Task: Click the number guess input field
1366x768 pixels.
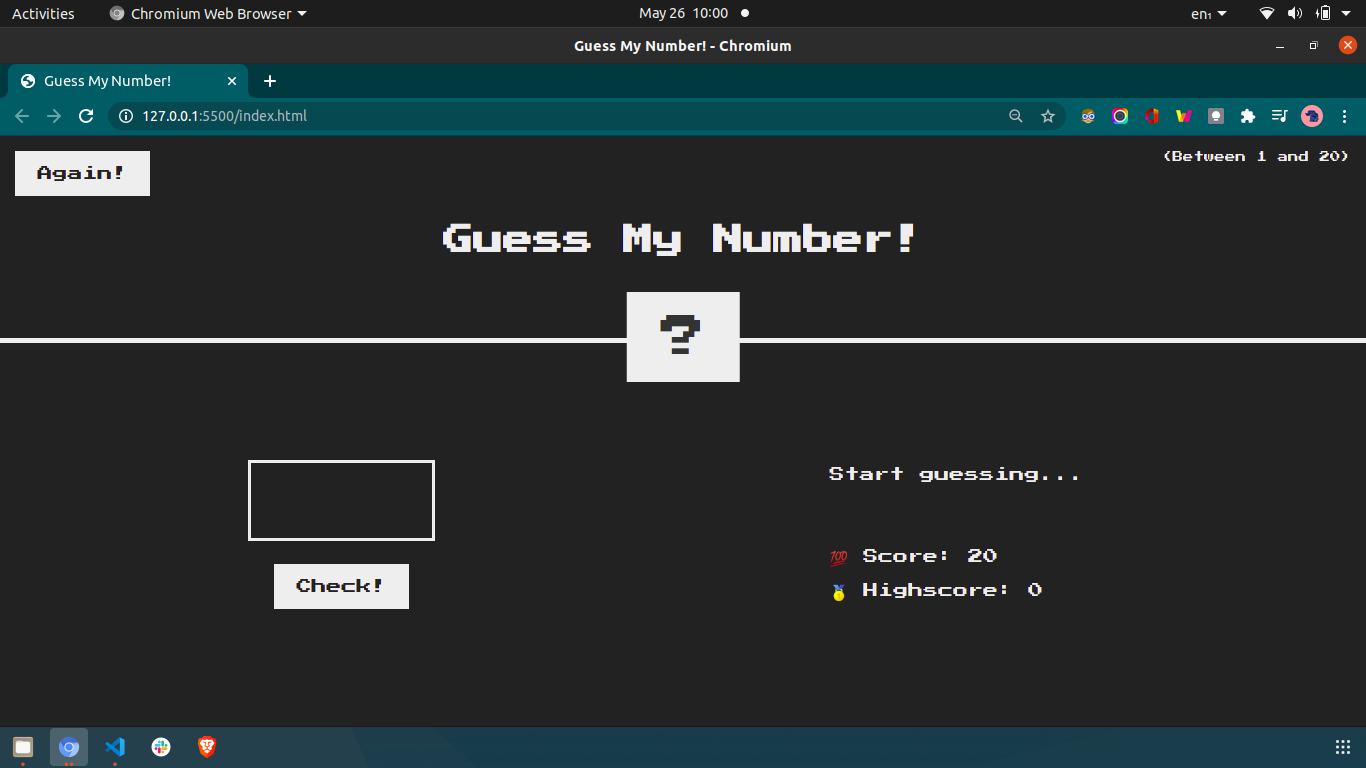Action: (x=341, y=500)
